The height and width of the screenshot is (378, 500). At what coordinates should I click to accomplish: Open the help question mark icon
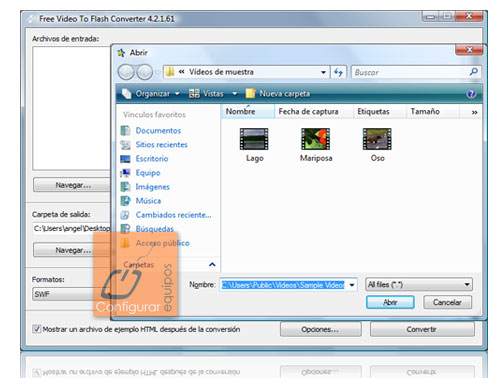(471, 94)
